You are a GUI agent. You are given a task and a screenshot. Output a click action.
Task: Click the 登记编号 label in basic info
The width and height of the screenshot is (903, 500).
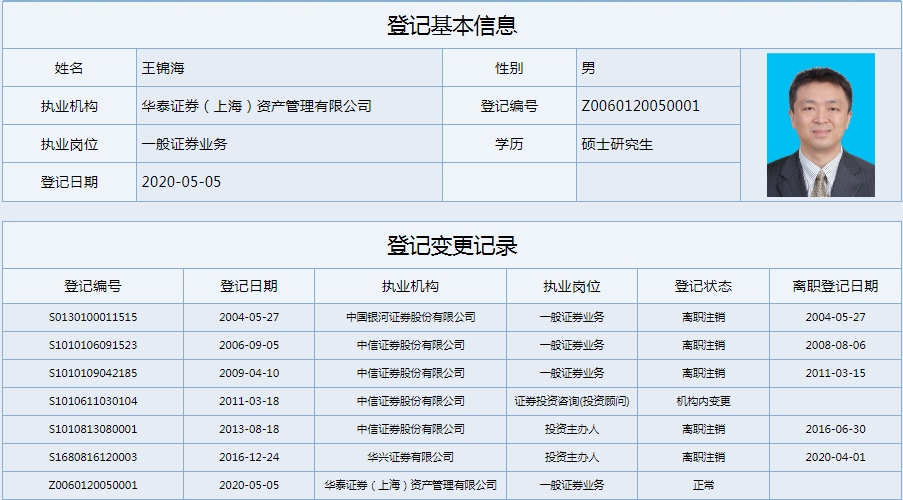point(509,106)
